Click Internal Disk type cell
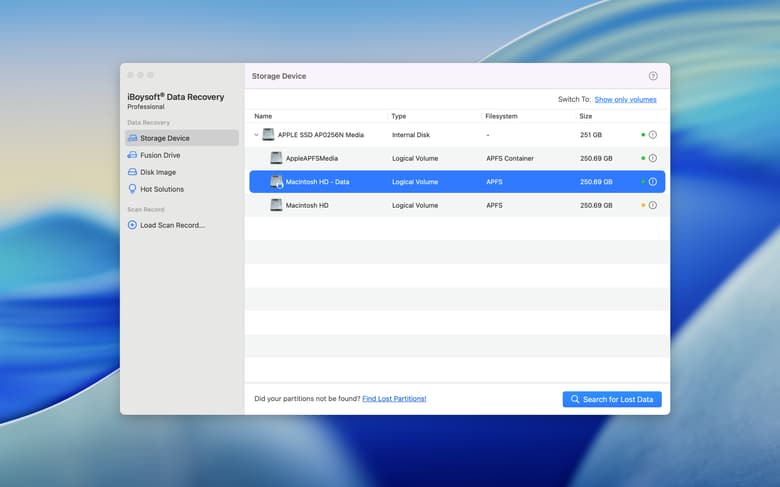Screen dimensions: 780x487 point(411,134)
